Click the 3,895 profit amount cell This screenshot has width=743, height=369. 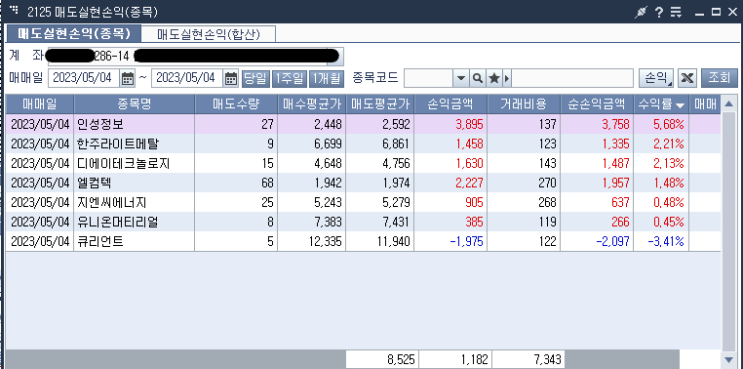(451, 125)
